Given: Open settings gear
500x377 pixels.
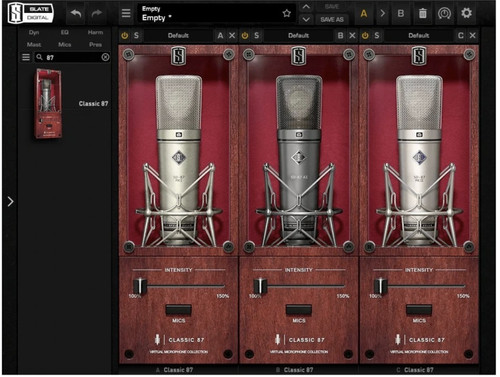Looking at the screenshot, I should tap(466, 13).
